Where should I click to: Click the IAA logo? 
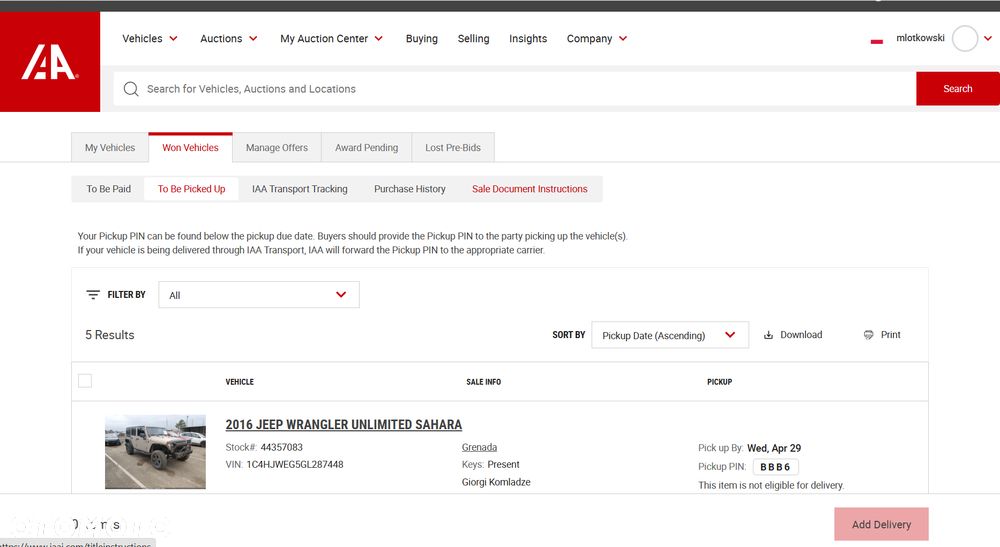(x=50, y=62)
